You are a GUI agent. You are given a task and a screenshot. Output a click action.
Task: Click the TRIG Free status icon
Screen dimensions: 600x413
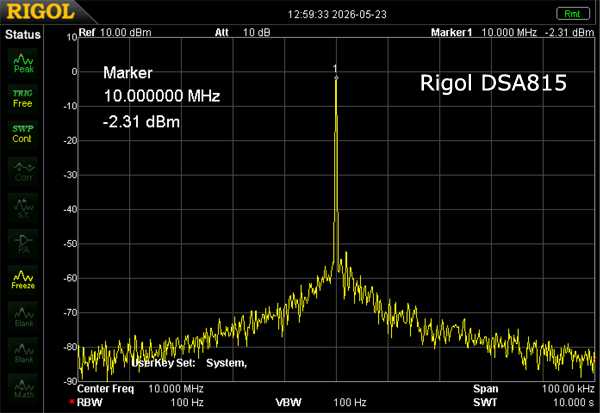(23, 99)
